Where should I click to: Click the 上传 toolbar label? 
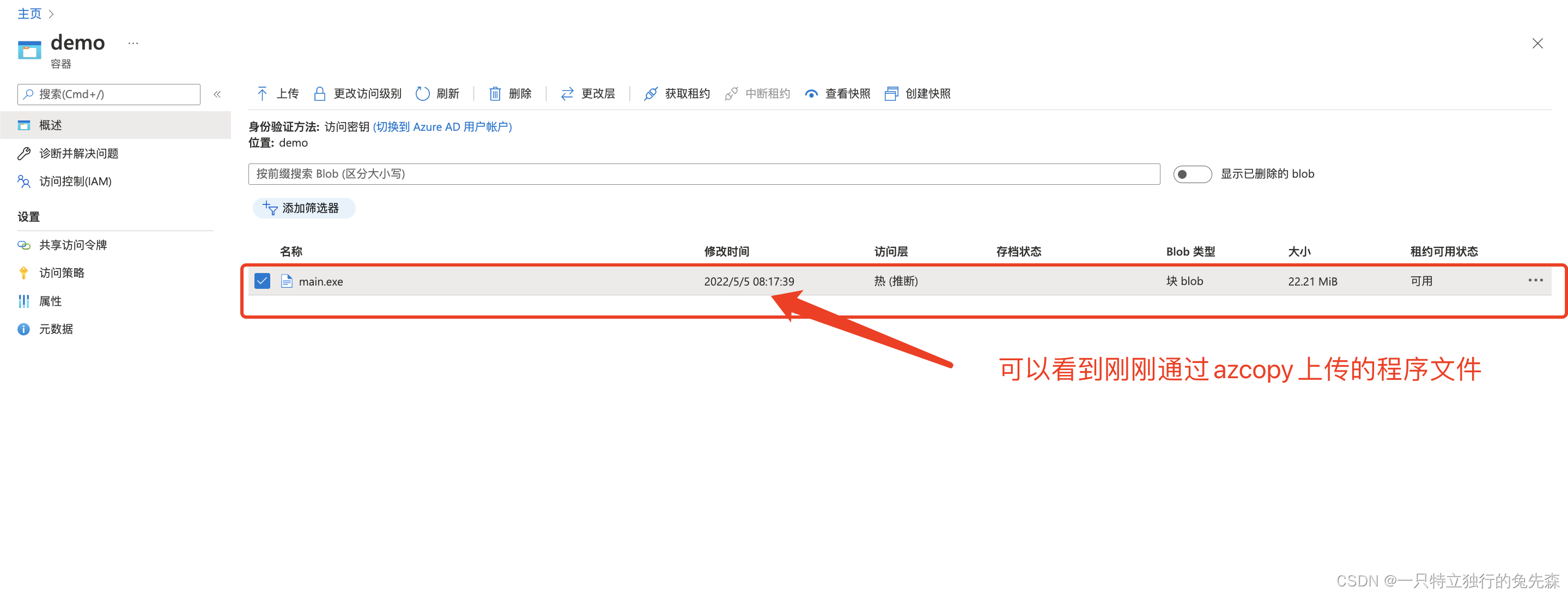(x=287, y=93)
